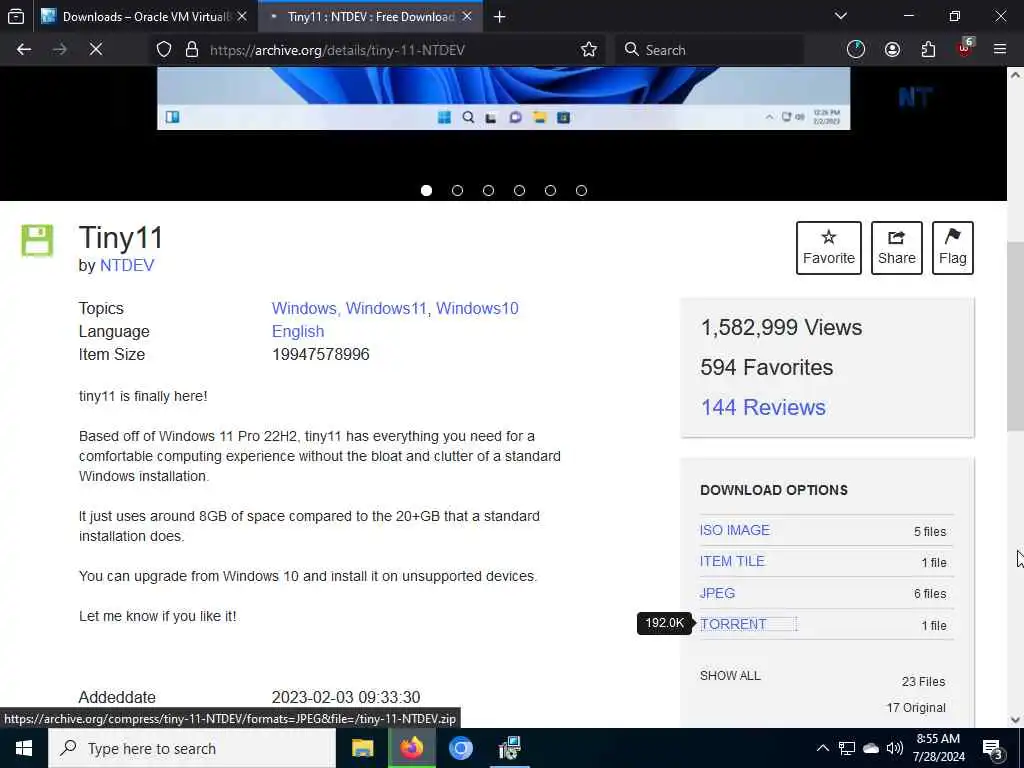Stop loading the page
The height and width of the screenshot is (768, 1024).
95,50
